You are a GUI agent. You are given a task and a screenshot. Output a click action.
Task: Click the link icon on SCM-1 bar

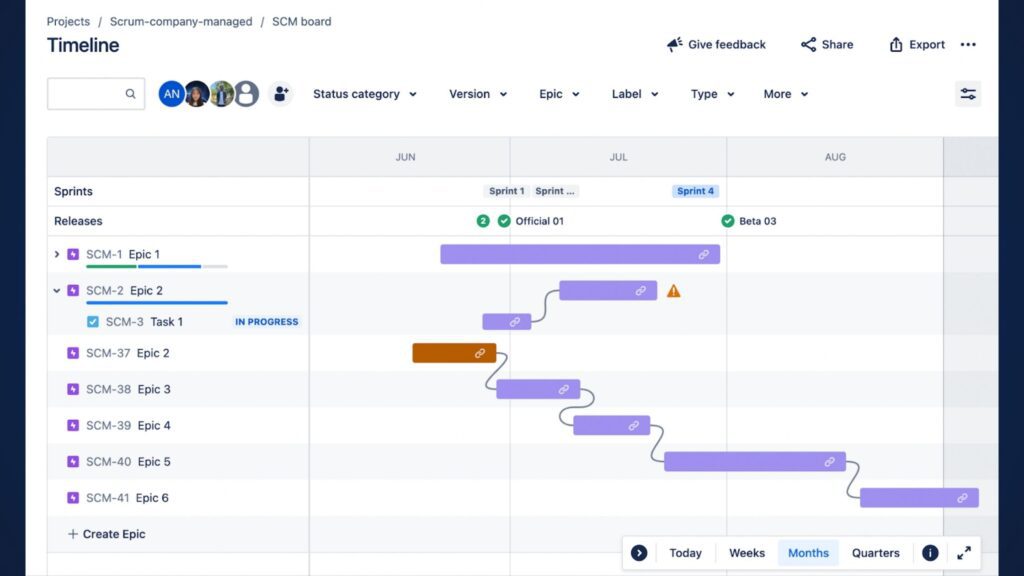pos(703,254)
